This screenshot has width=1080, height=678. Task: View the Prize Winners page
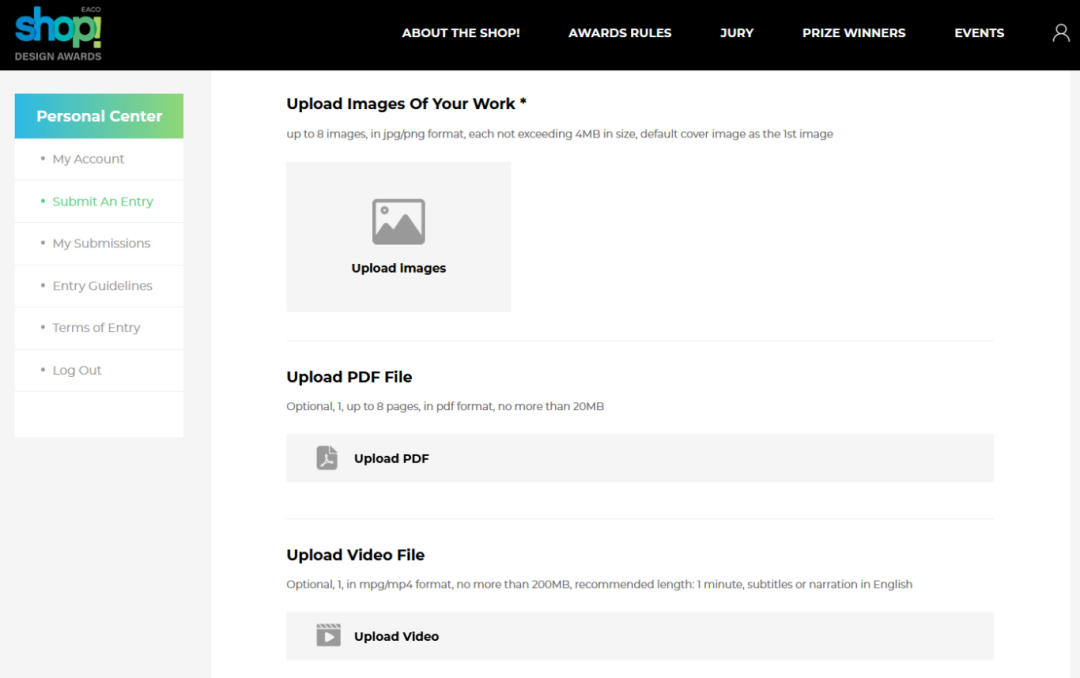[x=853, y=33]
